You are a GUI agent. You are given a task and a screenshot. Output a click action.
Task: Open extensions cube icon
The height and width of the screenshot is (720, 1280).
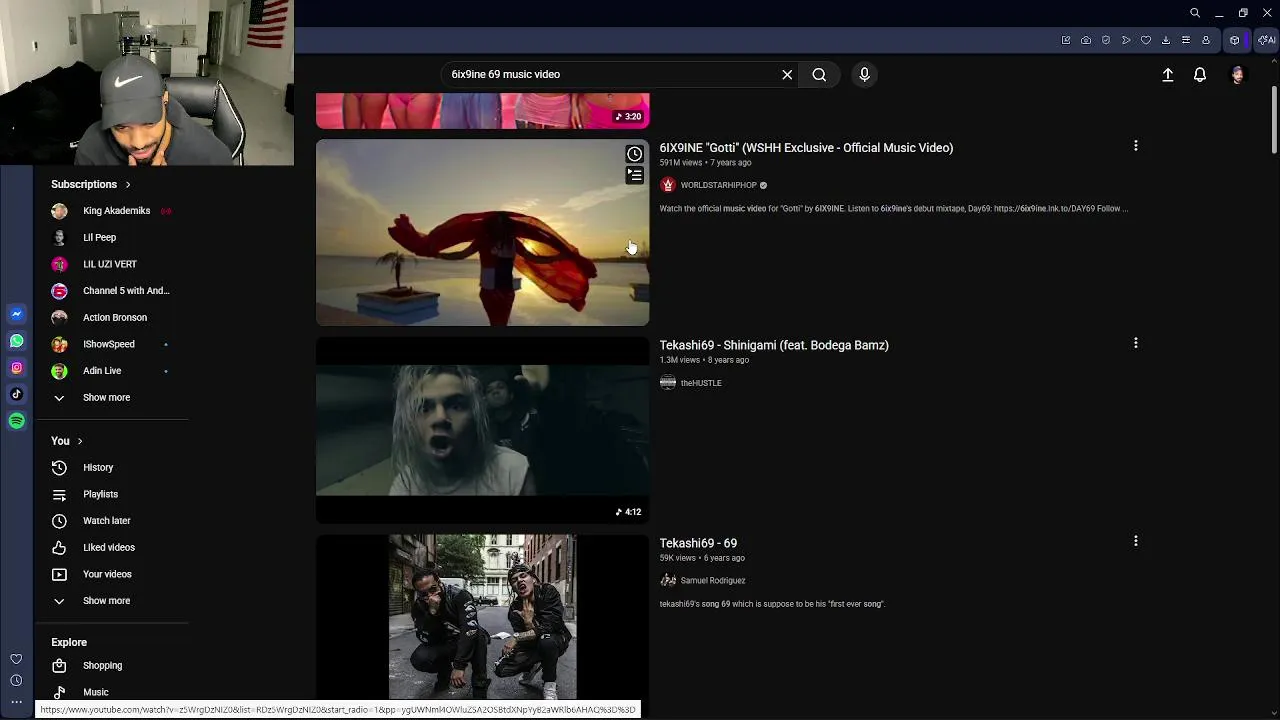[1235, 40]
